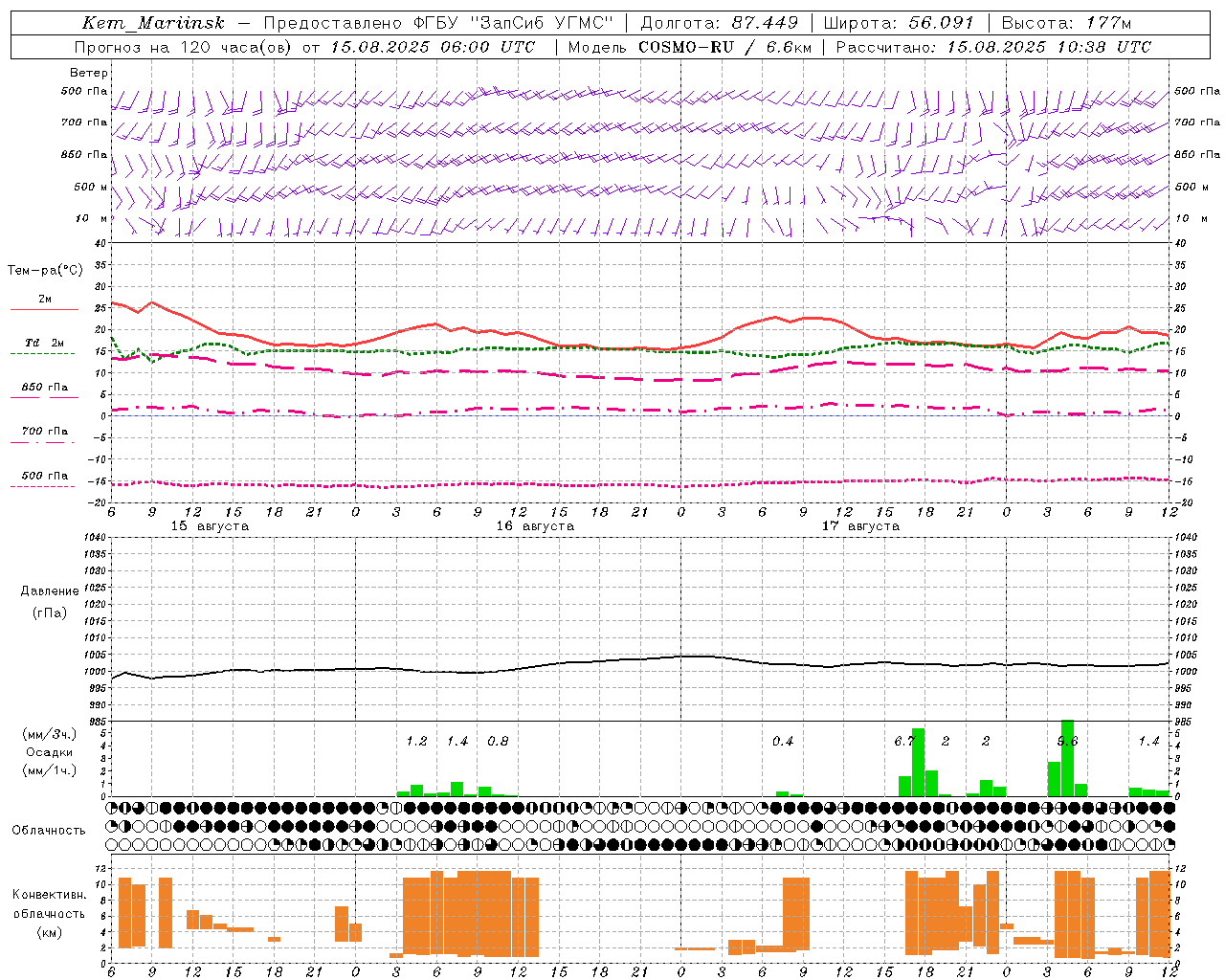Click the "Td 2м" dew point legend entry

45,343
